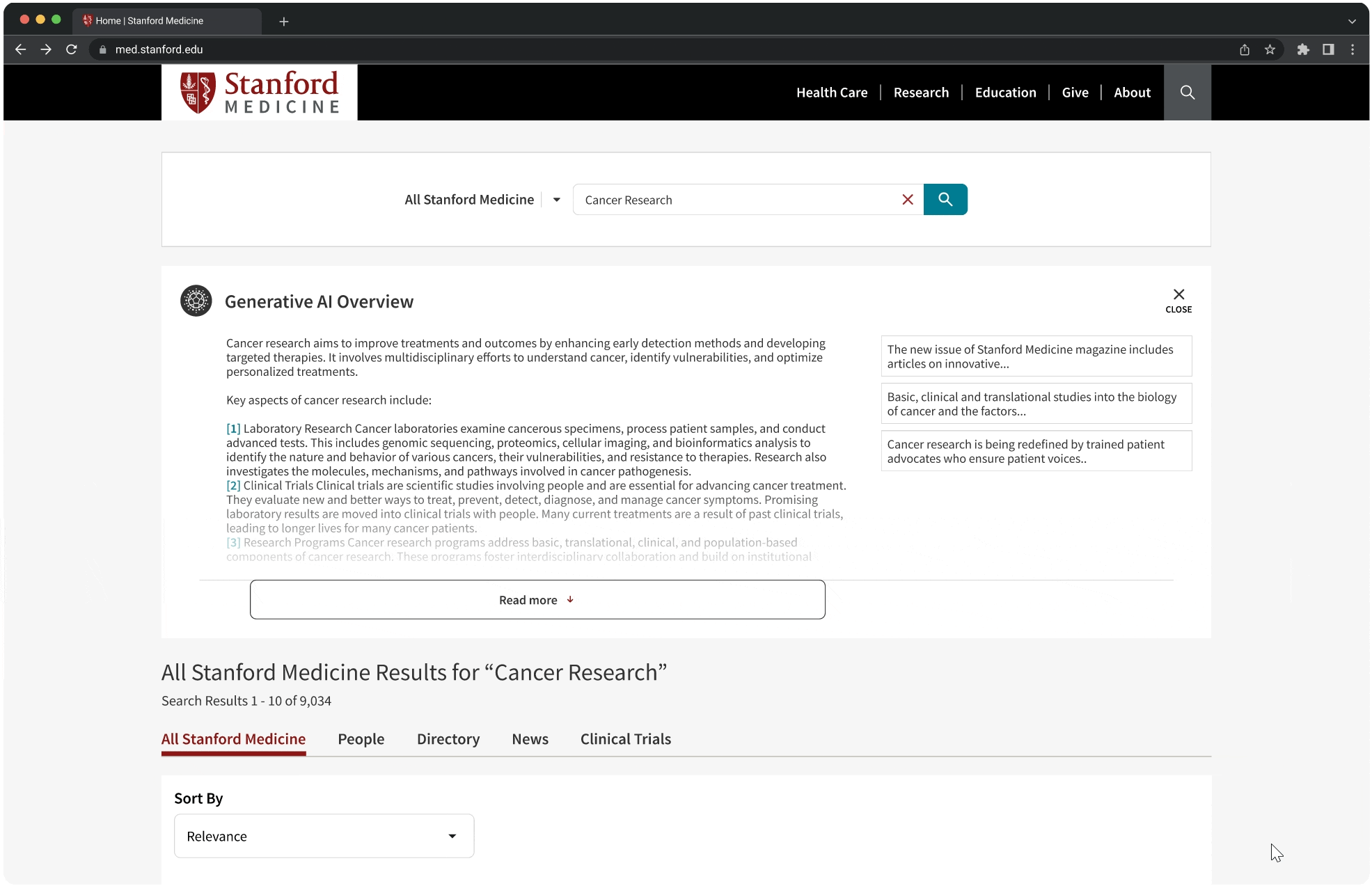The height and width of the screenshot is (886, 1372).
Task: Switch to the People results tab
Action: [x=361, y=739]
